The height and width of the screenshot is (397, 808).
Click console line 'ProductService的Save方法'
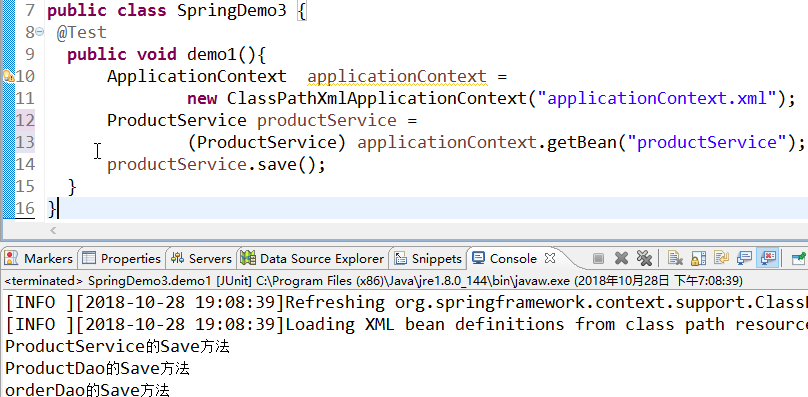click(x=117, y=346)
